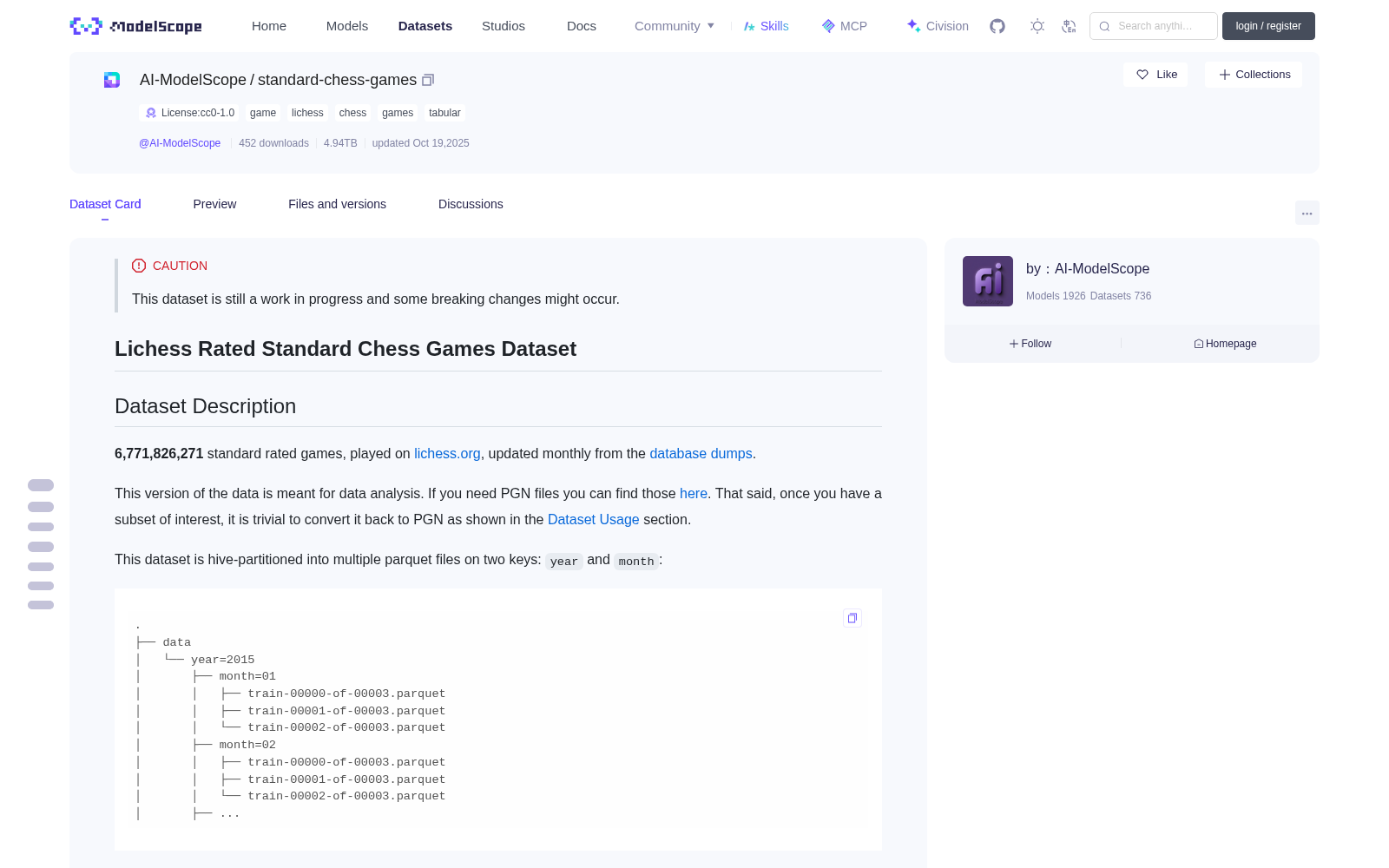
Task: Click the 'by : AI-ModelScope' author name
Action: click(1088, 269)
